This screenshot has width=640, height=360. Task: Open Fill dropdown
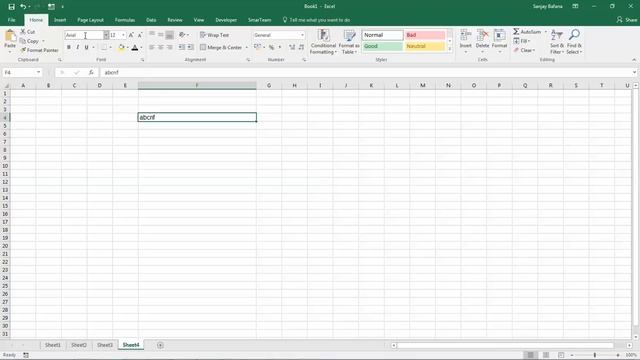click(522, 41)
